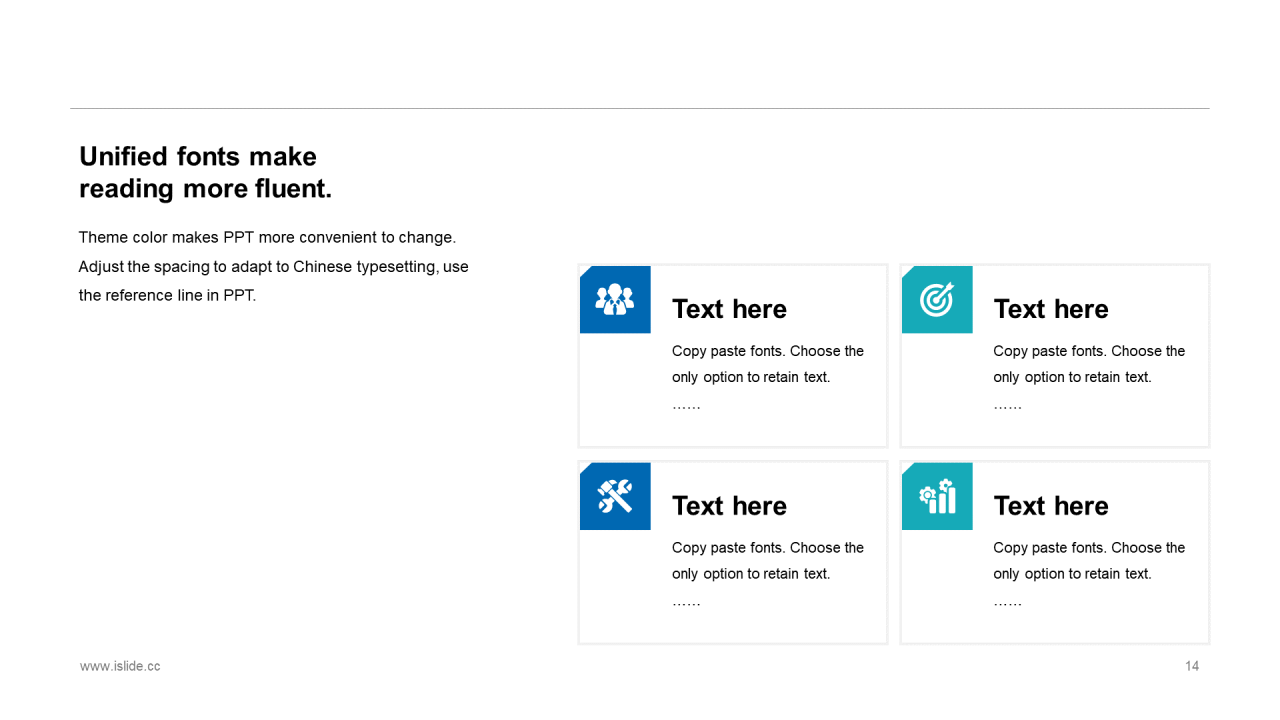Click the ellipsis in the people icon card
The height and width of the screenshot is (720, 1280).
click(x=686, y=406)
